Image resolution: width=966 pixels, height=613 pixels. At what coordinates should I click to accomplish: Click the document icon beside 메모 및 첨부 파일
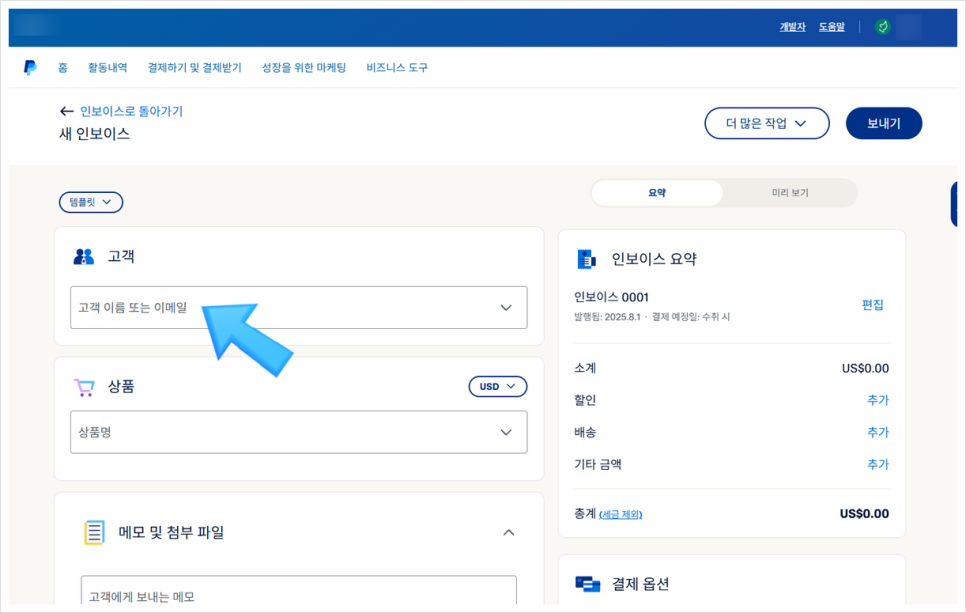click(x=92, y=532)
